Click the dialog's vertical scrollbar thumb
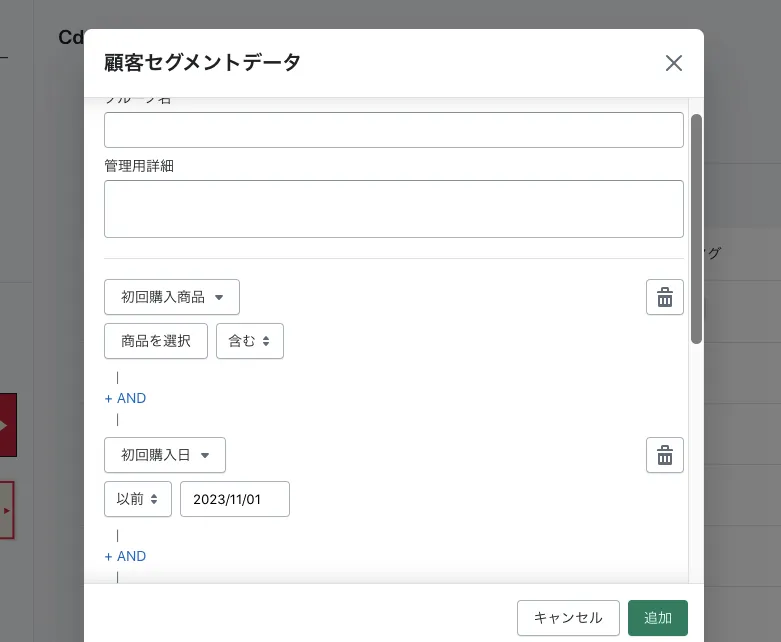This screenshot has width=781, height=642. pos(696,228)
